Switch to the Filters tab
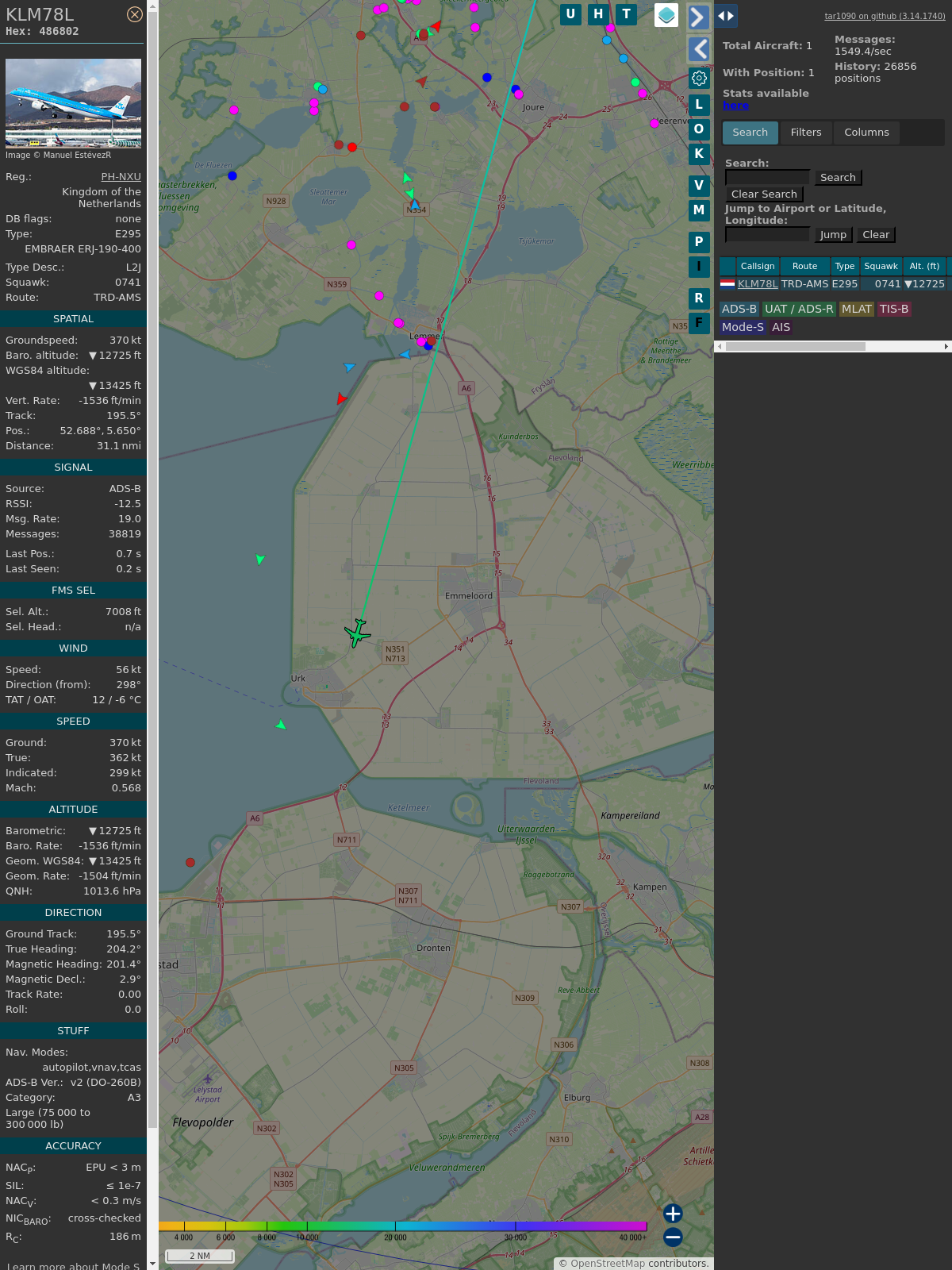 coord(806,133)
